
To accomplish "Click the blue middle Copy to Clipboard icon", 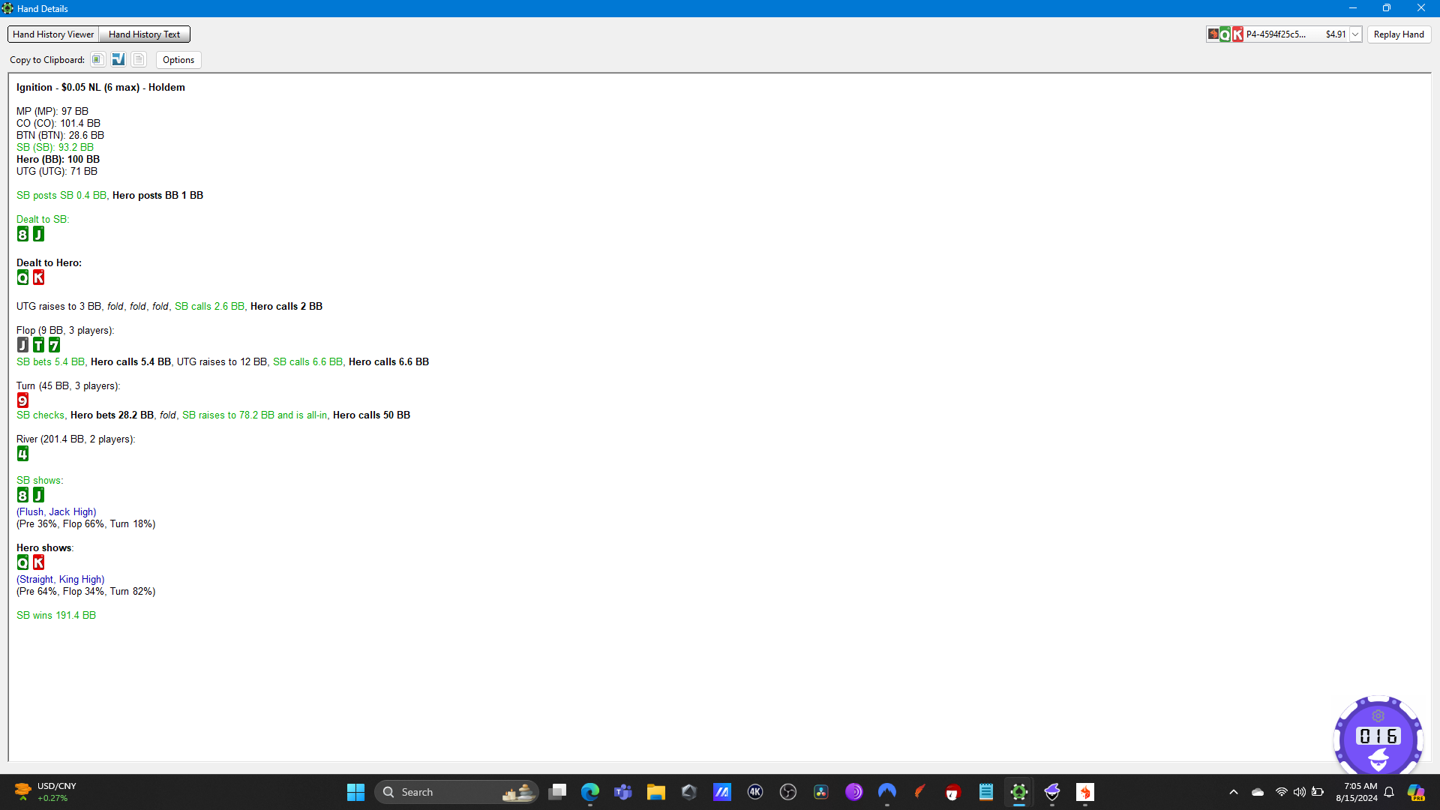I will click(118, 60).
